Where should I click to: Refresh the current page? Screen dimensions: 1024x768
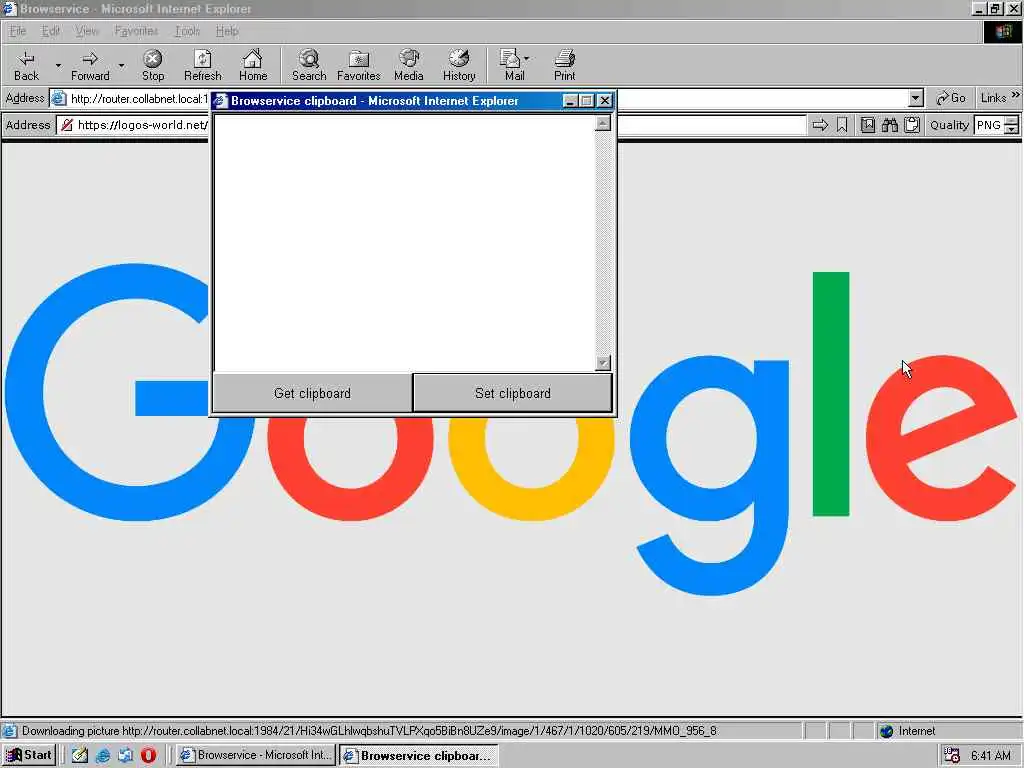pos(202,65)
